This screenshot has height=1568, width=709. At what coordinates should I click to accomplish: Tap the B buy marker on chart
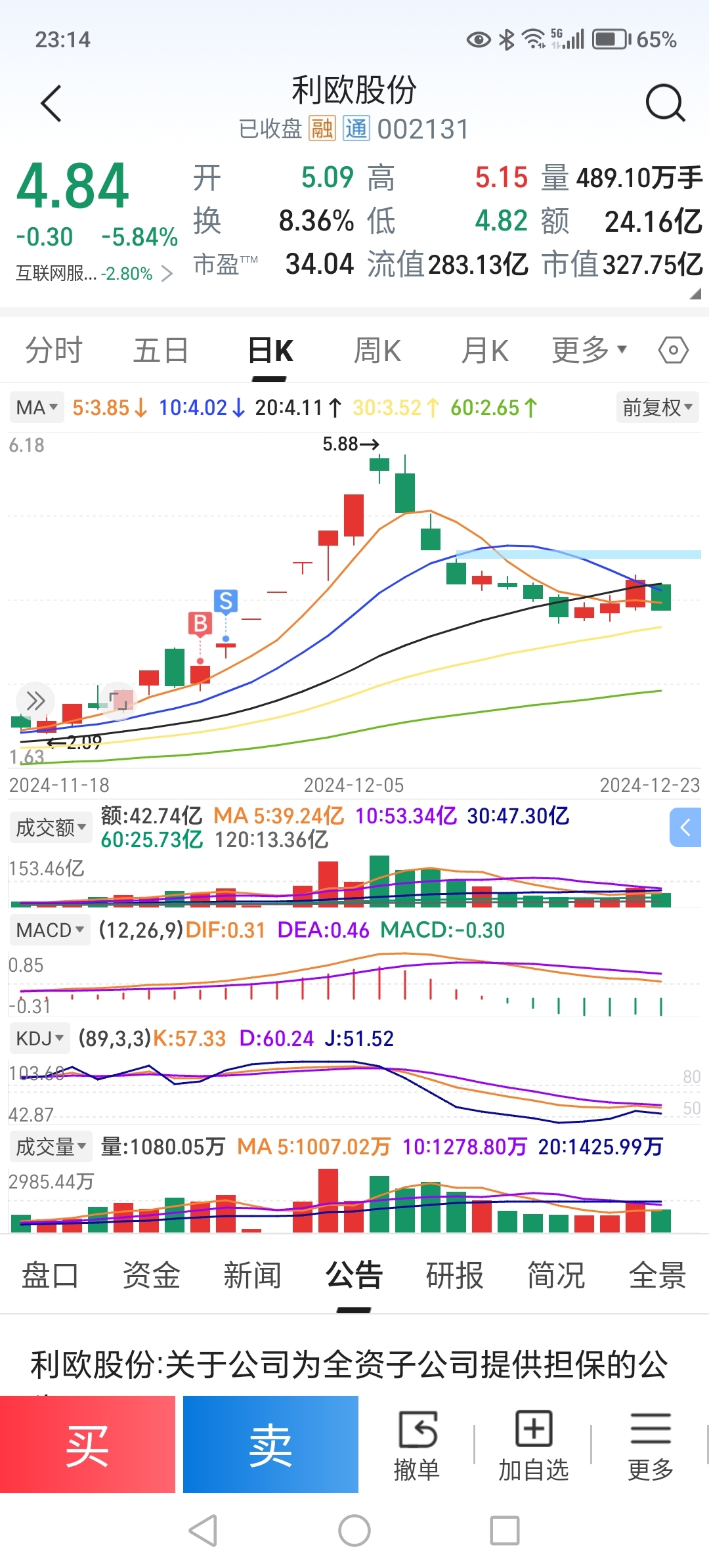pos(200,623)
